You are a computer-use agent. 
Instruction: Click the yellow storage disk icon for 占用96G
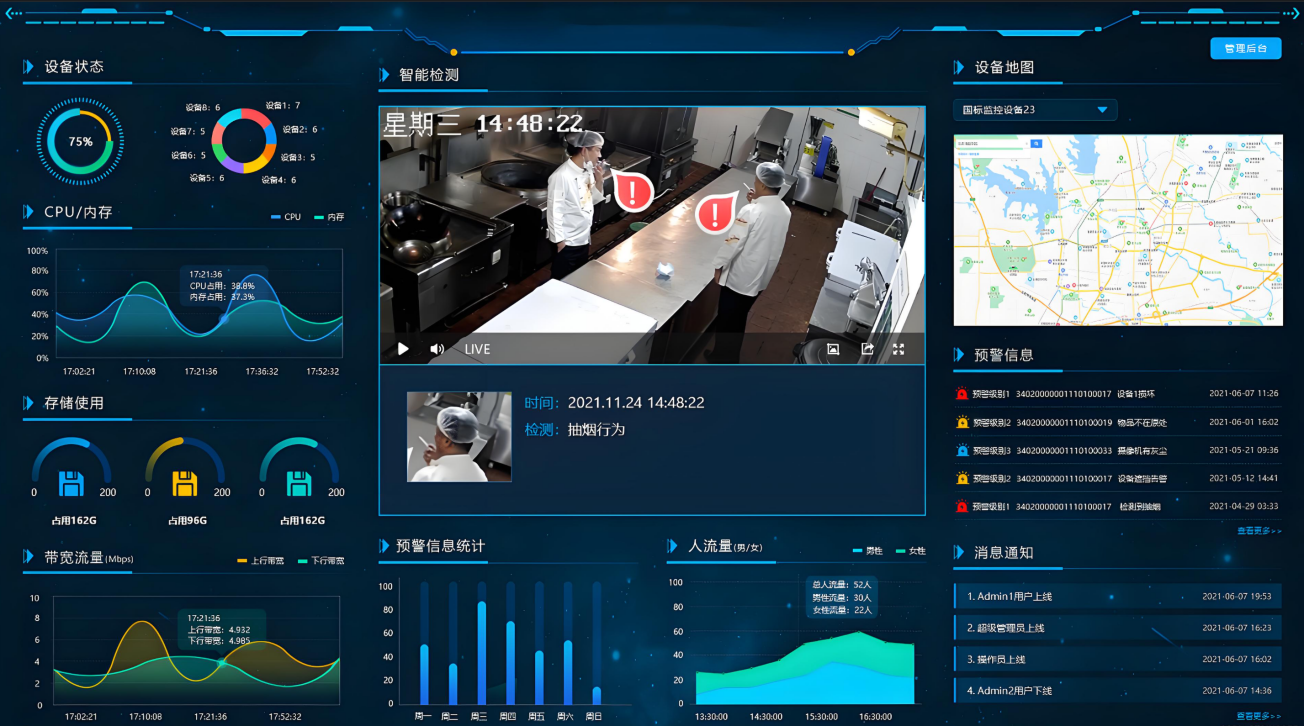click(185, 484)
